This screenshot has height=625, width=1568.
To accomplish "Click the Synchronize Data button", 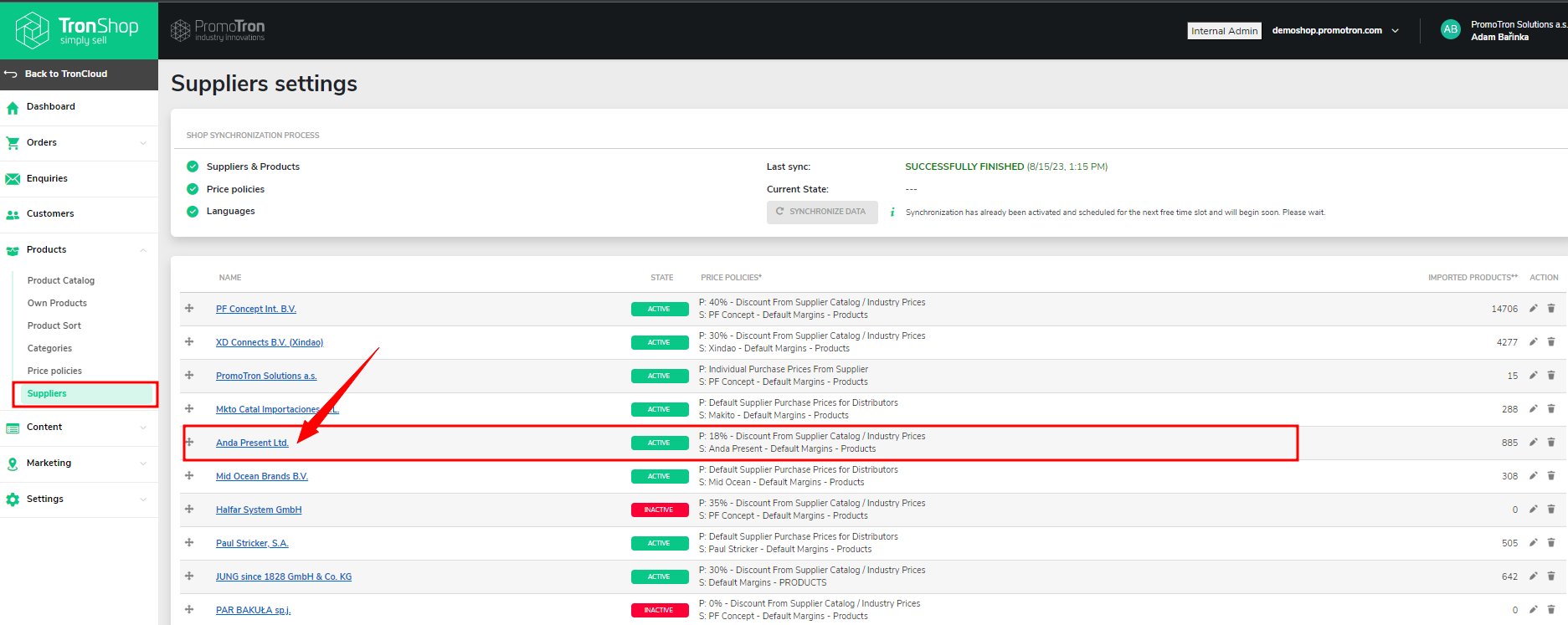I will pyautogui.click(x=822, y=212).
